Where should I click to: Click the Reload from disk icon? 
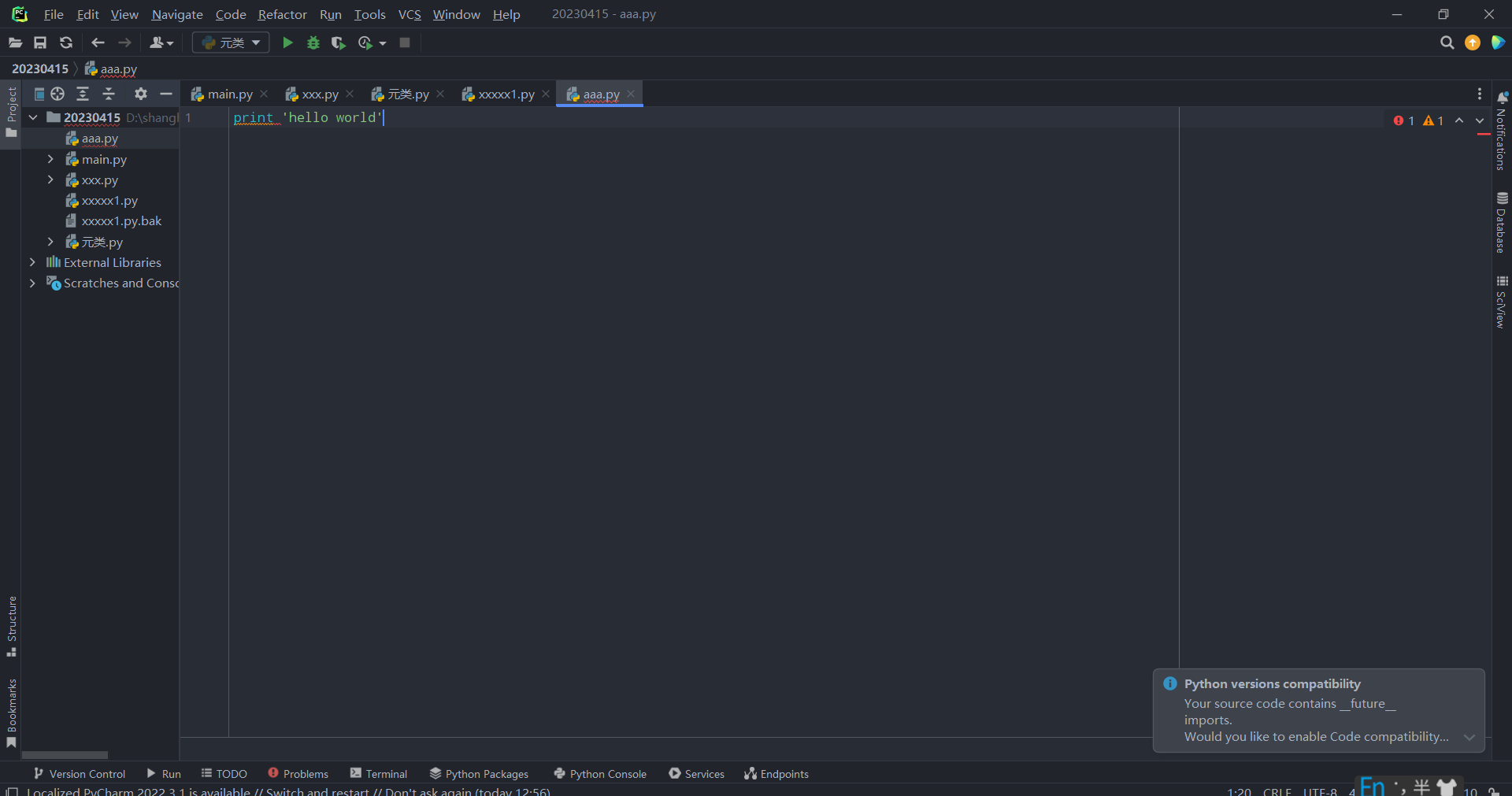pos(66,43)
